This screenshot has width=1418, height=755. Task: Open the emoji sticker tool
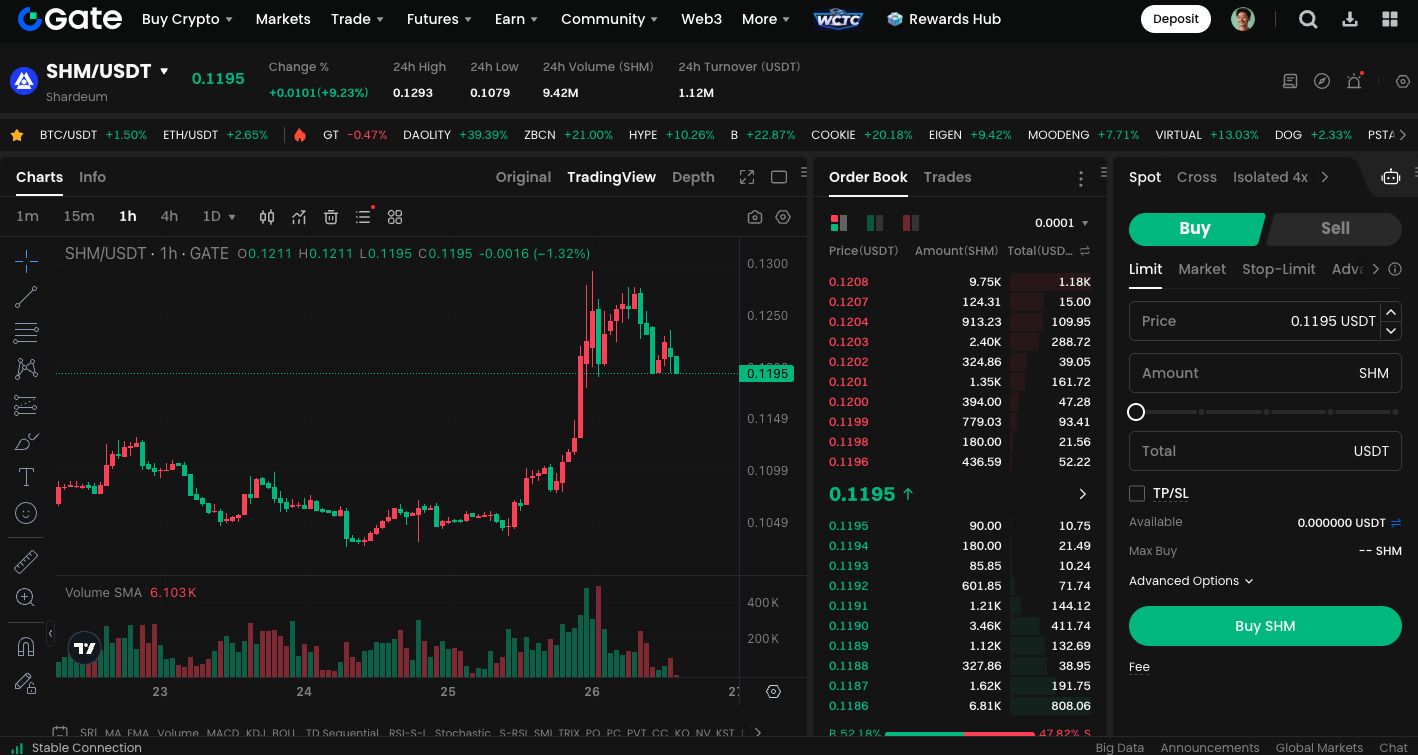click(25, 512)
